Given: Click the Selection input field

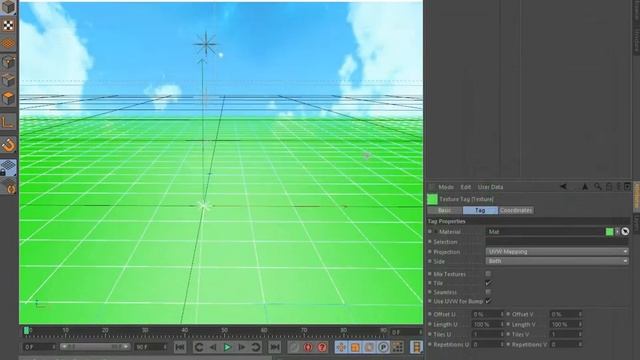Looking at the screenshot, I should pyautogui.click(x=557, y=242).
